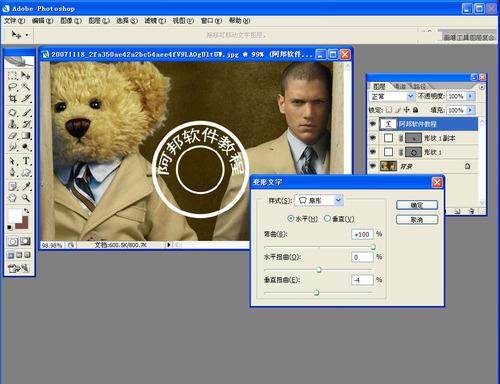Image resolution: width=500 pixels, height=384 pixels.
Task: Select the History Brush tool
Action: tap(26, 124)
